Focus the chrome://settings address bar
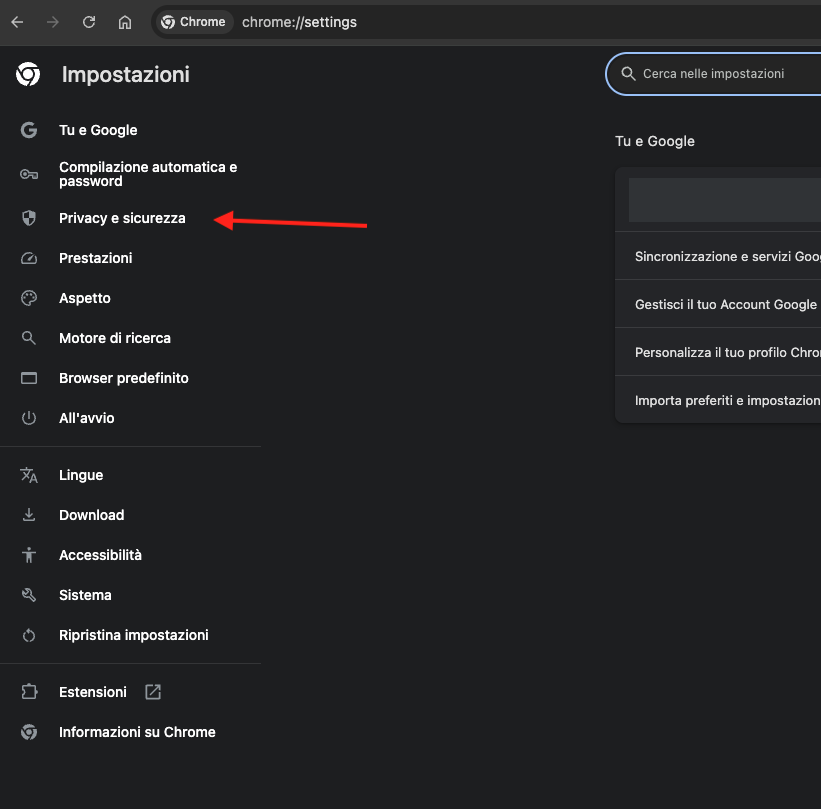The width and height of the screenshot is (821, 809). (299, 22)
